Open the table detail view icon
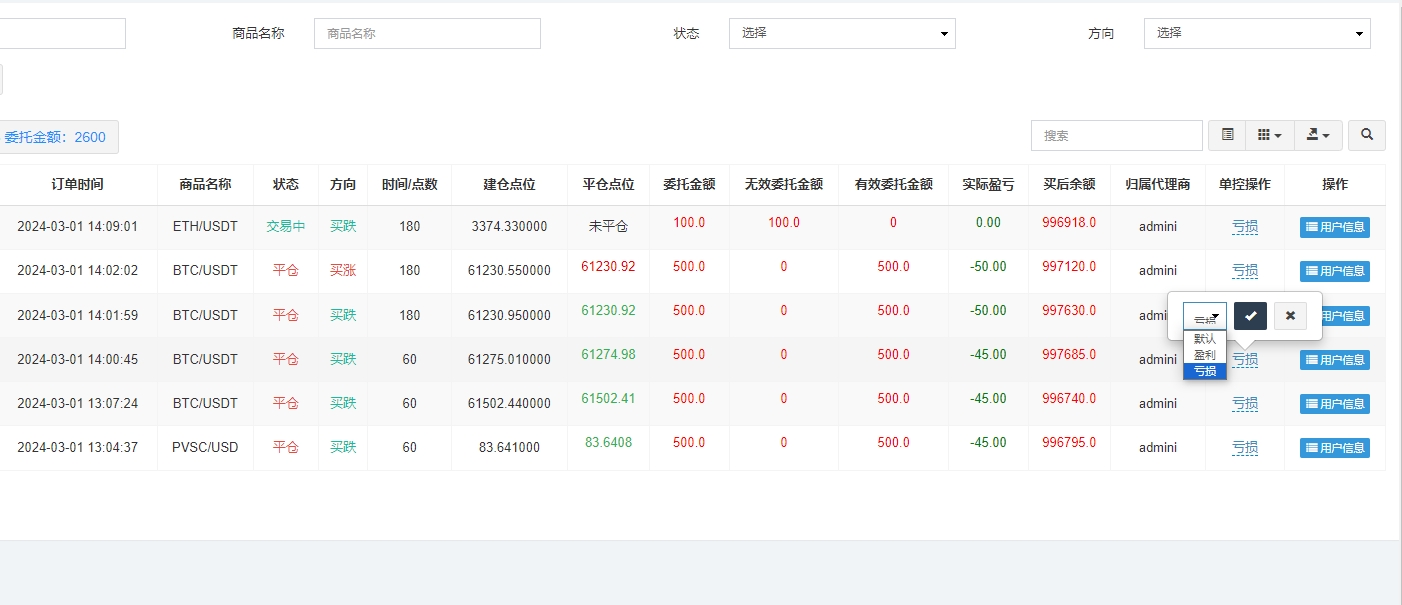Viewport: 1402px width, 605px height. 1226,134
